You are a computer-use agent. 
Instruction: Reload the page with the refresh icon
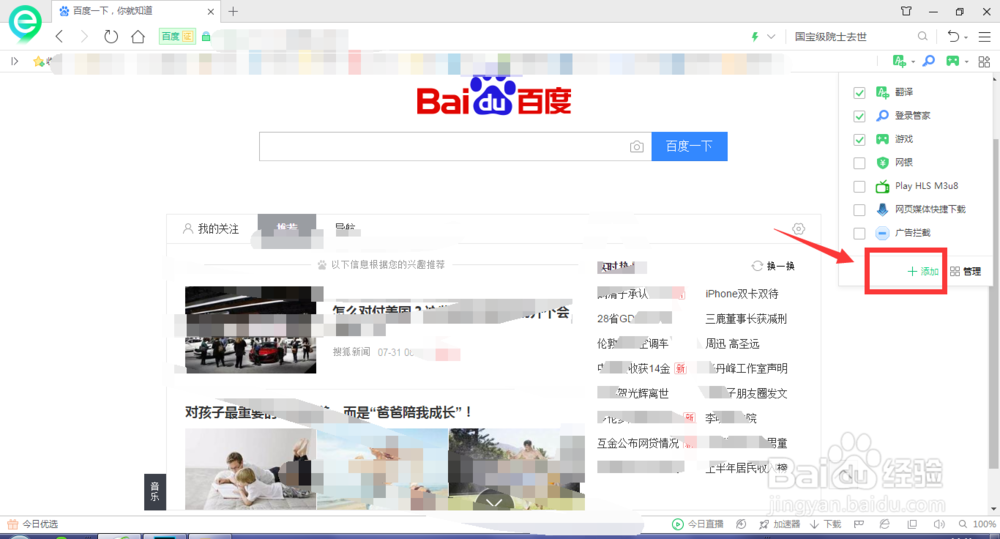tap(111, 36)
